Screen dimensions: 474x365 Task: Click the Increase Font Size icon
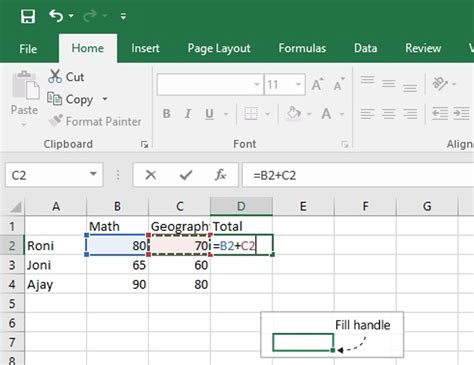pos(317,84)
